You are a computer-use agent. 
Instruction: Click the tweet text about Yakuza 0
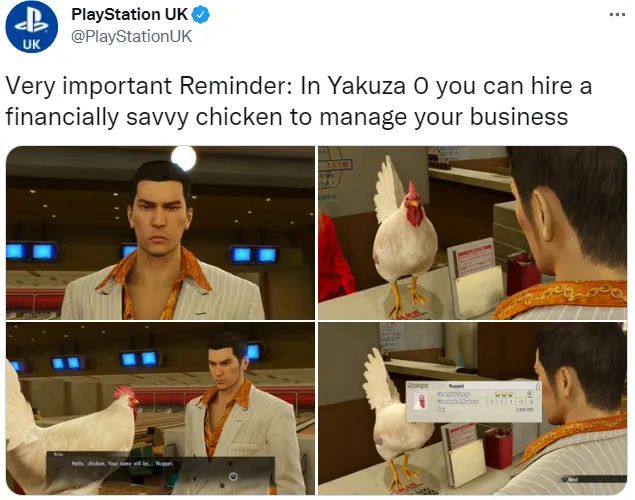[x=298, y=101]
